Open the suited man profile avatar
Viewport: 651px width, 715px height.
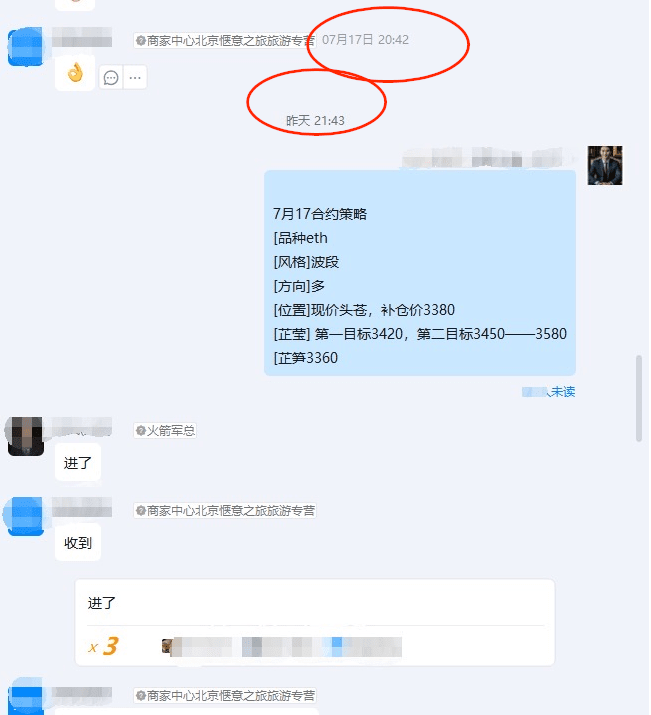pos(604,165)
